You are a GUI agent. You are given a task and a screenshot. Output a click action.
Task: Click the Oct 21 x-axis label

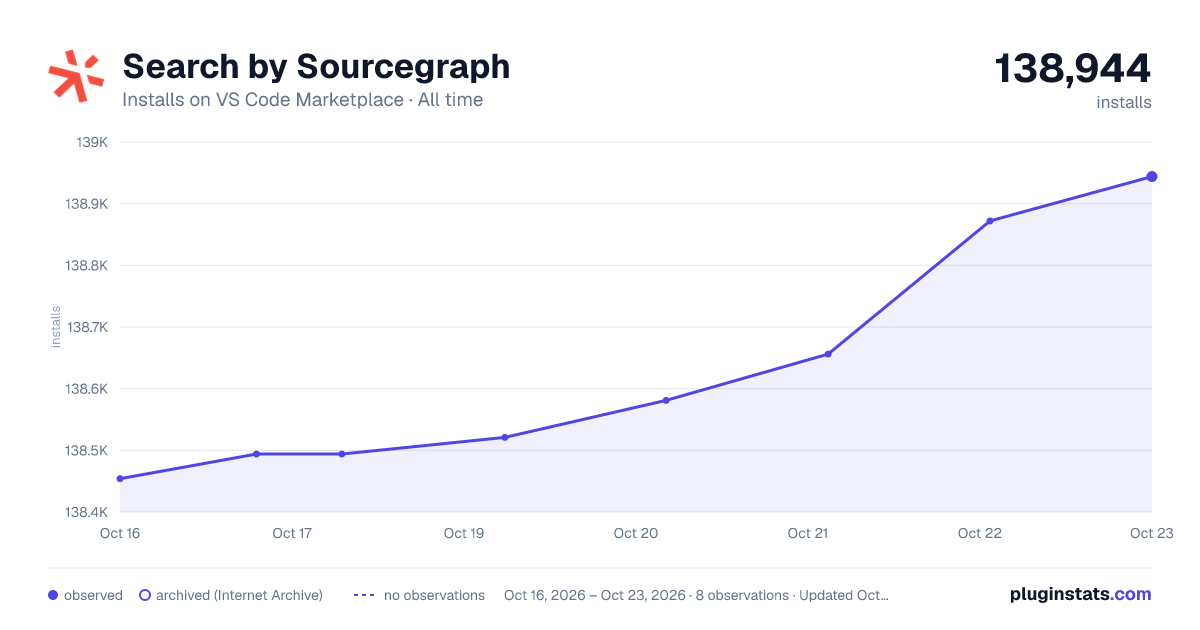tap(808, 533)
